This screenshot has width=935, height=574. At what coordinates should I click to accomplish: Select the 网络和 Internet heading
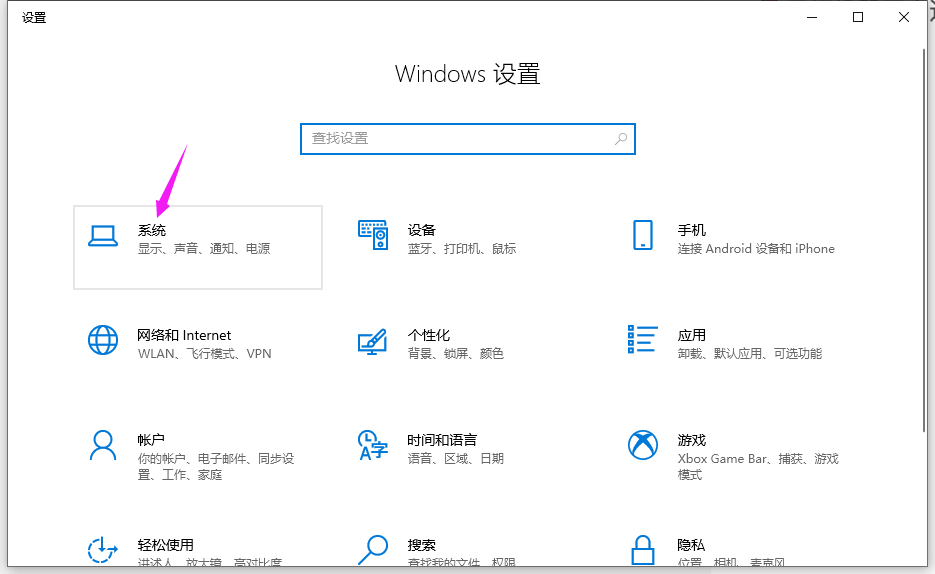click(184, 335)
